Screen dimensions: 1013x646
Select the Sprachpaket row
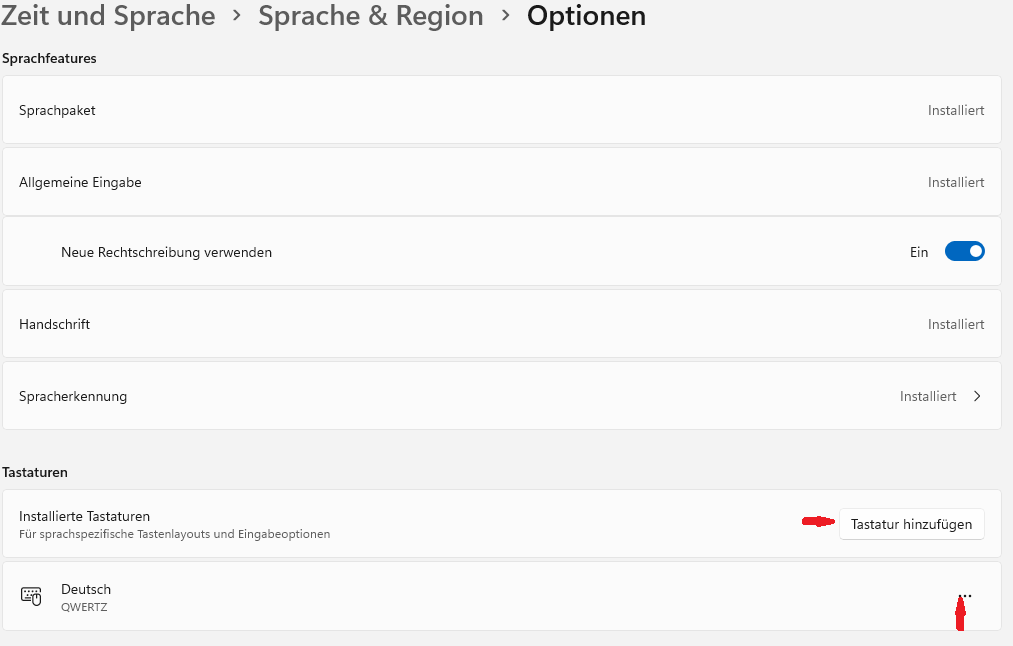(502, 110)
